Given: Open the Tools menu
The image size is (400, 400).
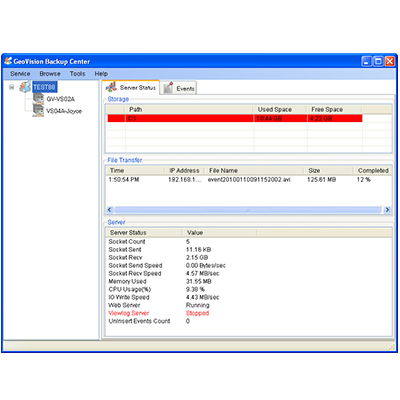Looking at the screenshot, I should [77, 74].
